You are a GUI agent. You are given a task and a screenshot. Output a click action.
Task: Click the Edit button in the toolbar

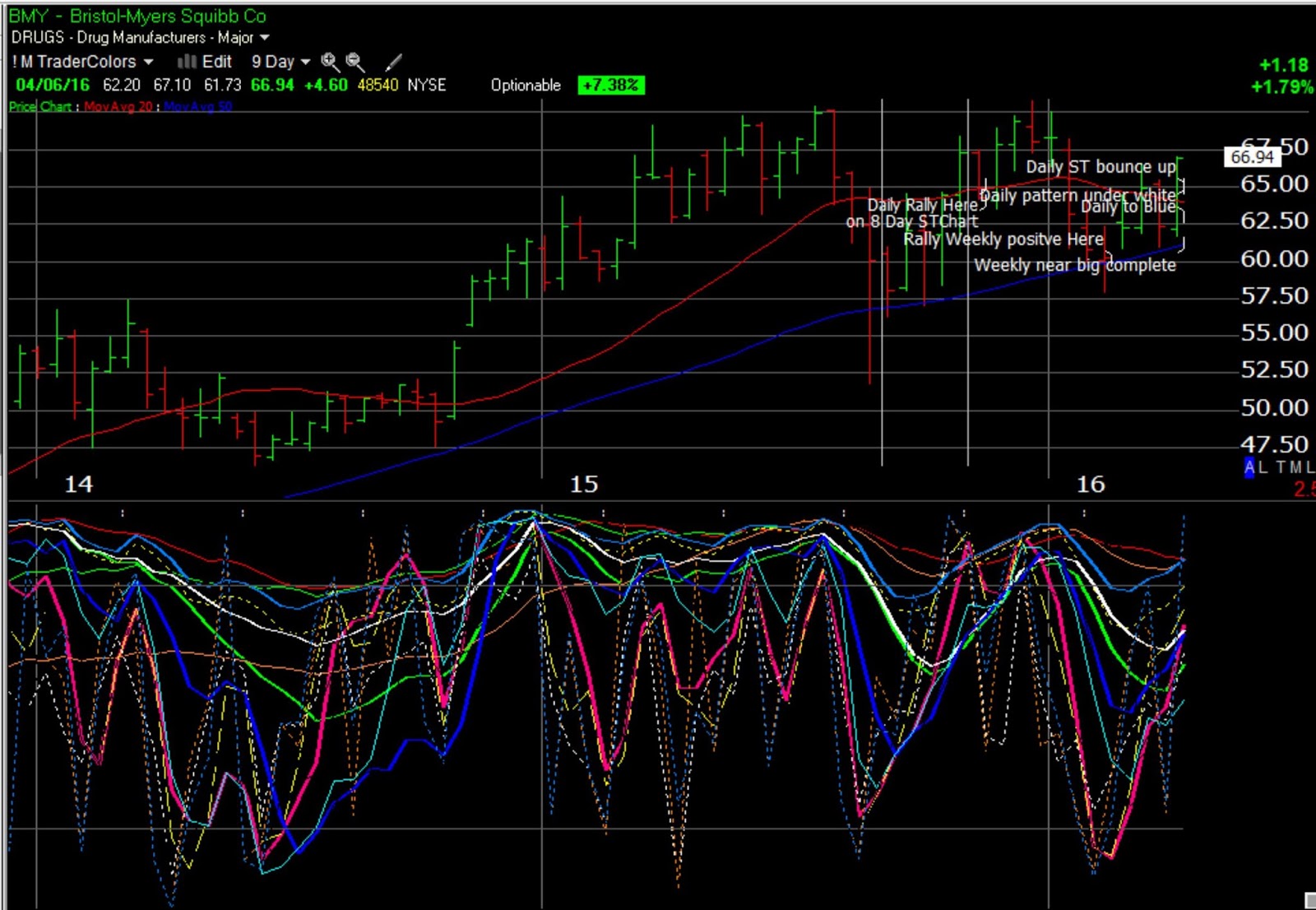pos(216,61)
